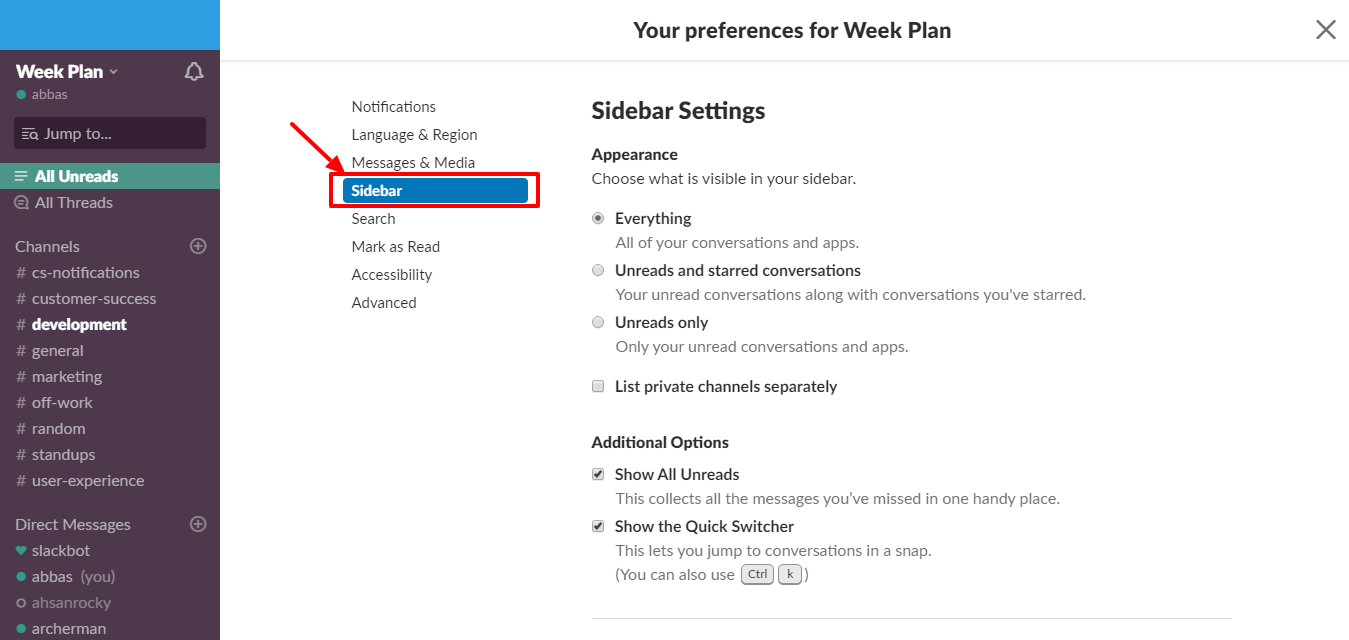Click the hash icon before development channel

click(22, 324)
